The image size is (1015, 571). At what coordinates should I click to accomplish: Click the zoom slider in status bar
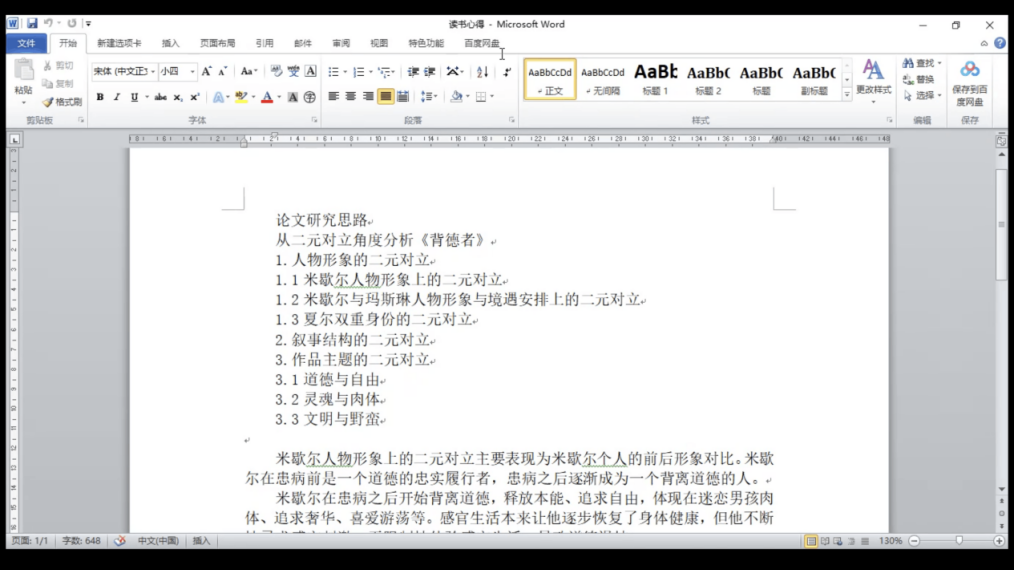pos(958,541)
